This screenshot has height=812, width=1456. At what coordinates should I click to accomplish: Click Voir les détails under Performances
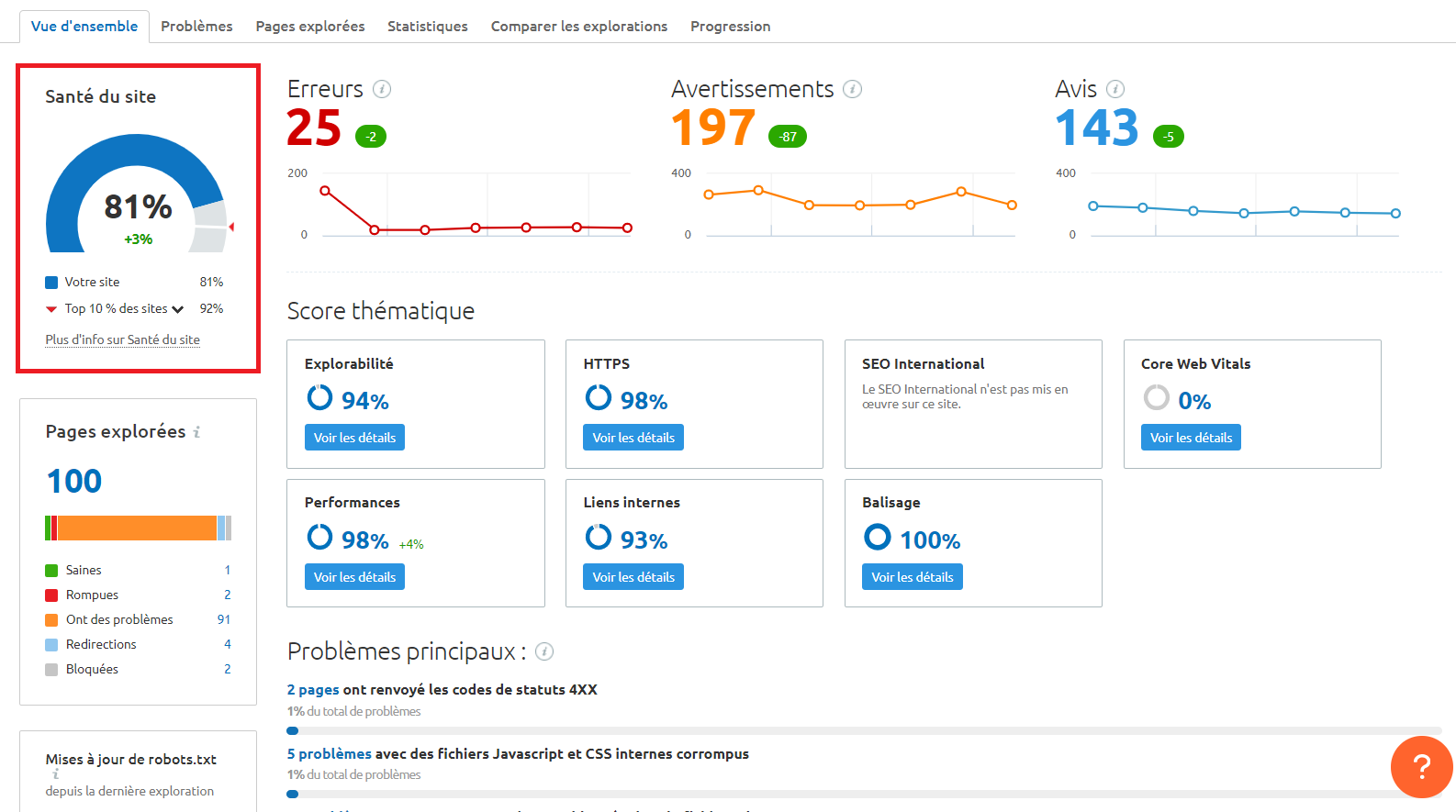click(x=354, y=577)
